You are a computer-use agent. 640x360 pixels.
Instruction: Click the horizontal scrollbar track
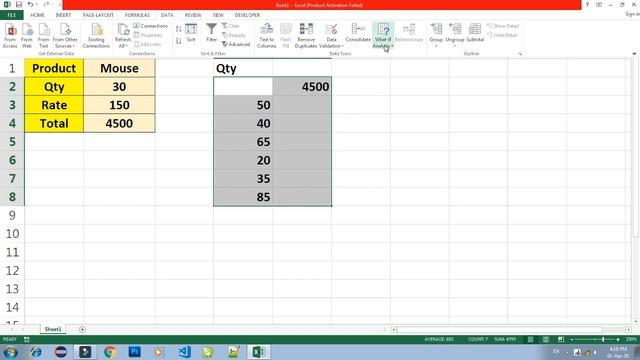pyautogui.click(x=510, y=329)
